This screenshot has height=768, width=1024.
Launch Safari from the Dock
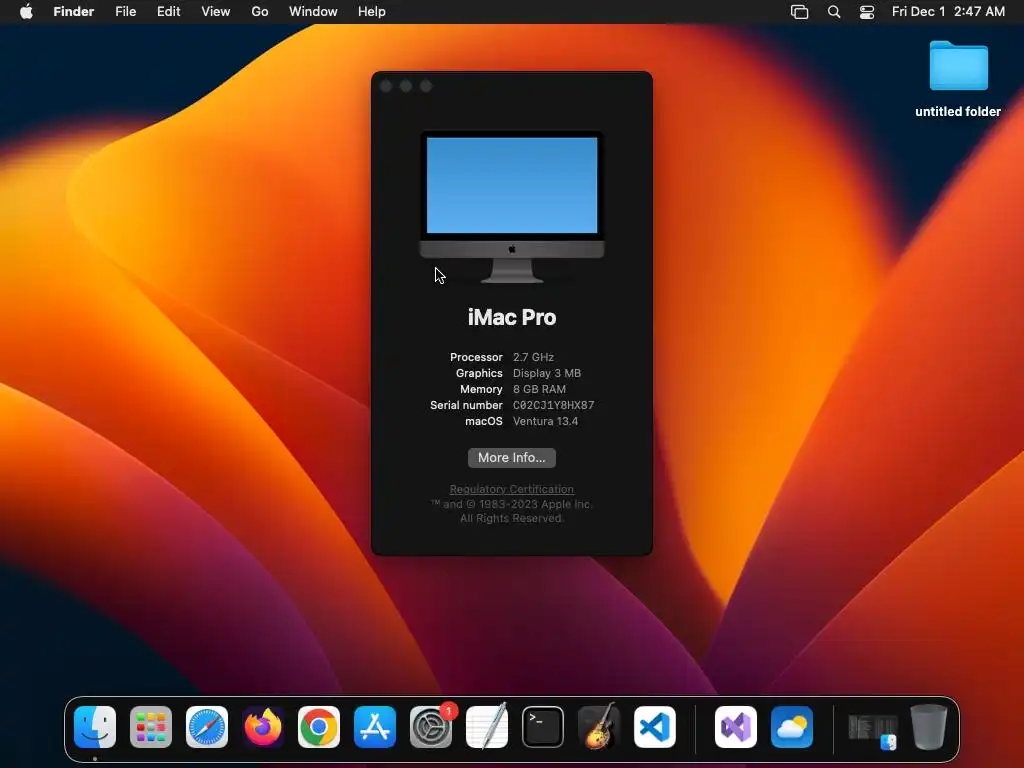point(207,727)
